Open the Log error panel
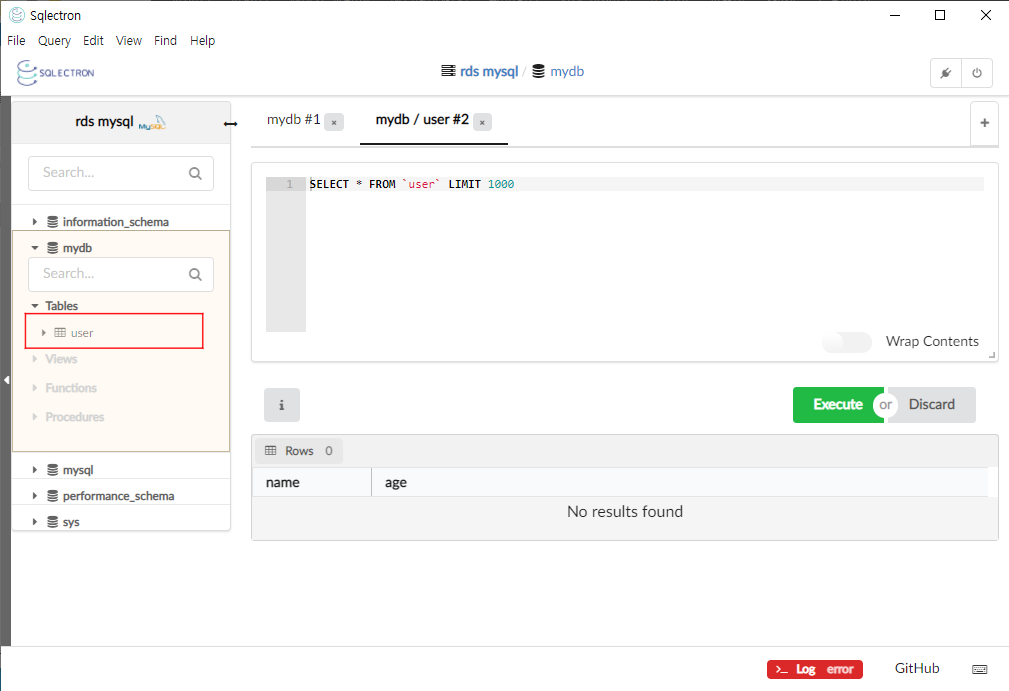This screenshot has height=691, width=1009. tap(815, 670)
